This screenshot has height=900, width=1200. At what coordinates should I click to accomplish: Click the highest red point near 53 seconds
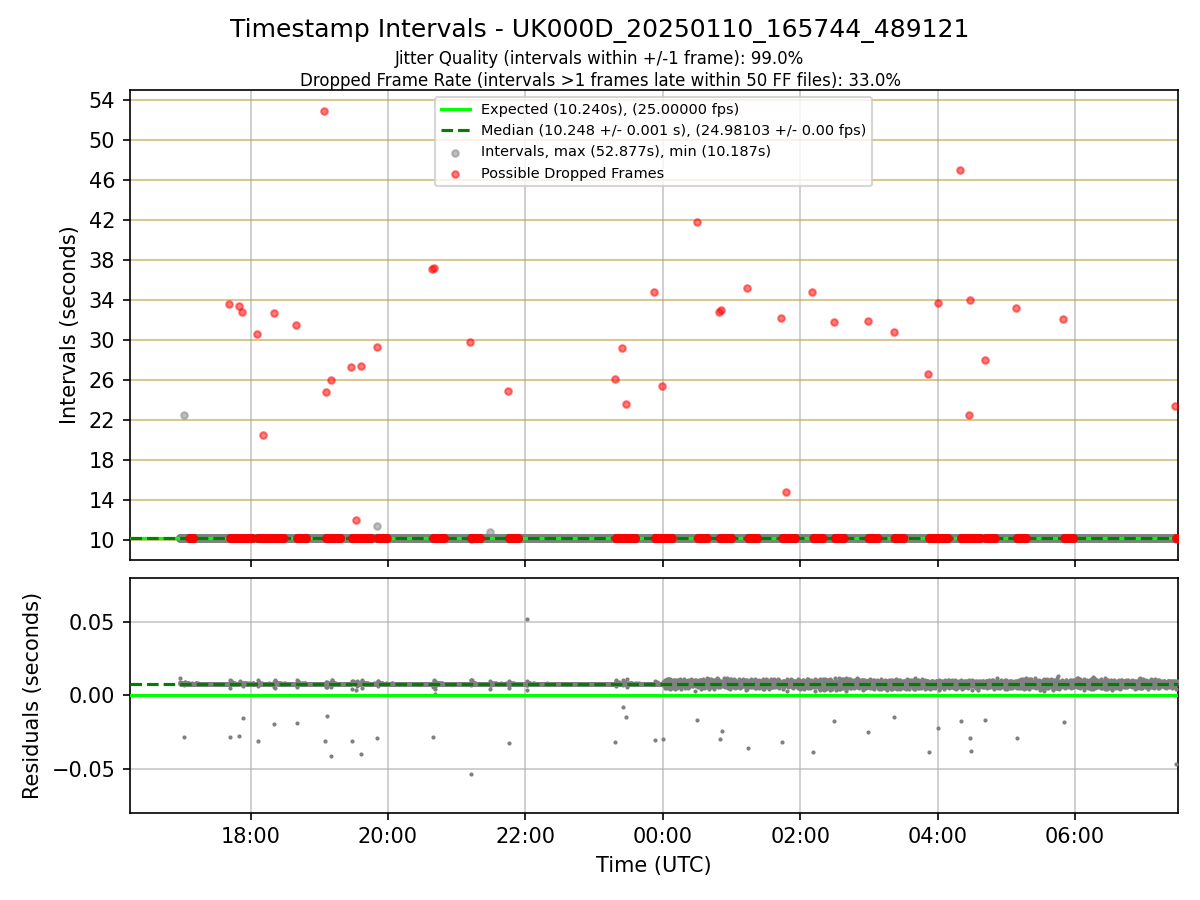pos(324,111)
